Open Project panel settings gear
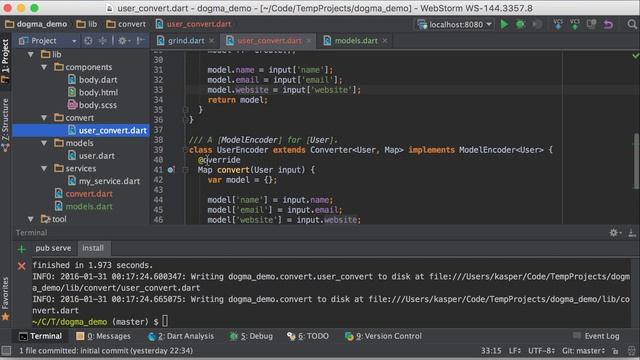640x360 pixels. click(x=123, y=40)
